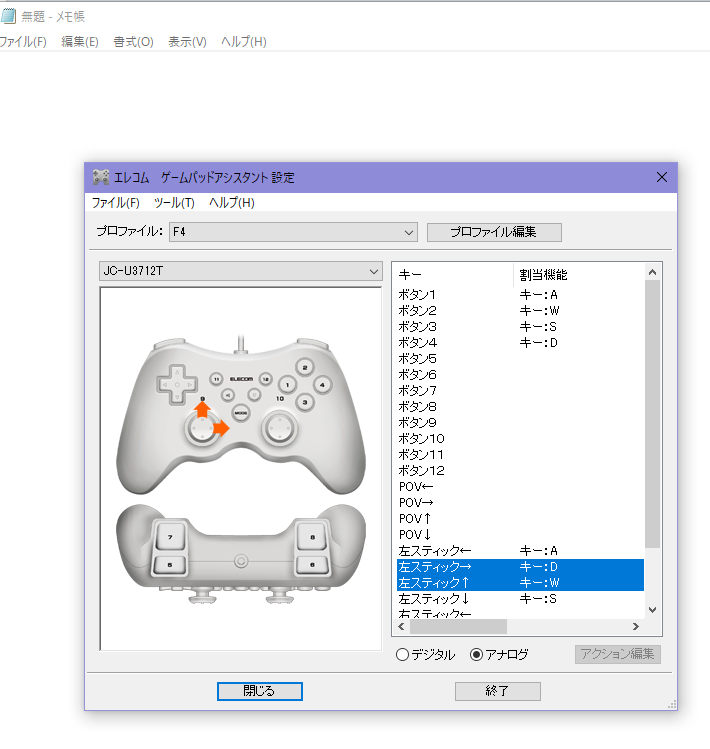Screen dimensions: 710x749
Task: Click the 割当機能 column header
Action: [x=579, y=275]
